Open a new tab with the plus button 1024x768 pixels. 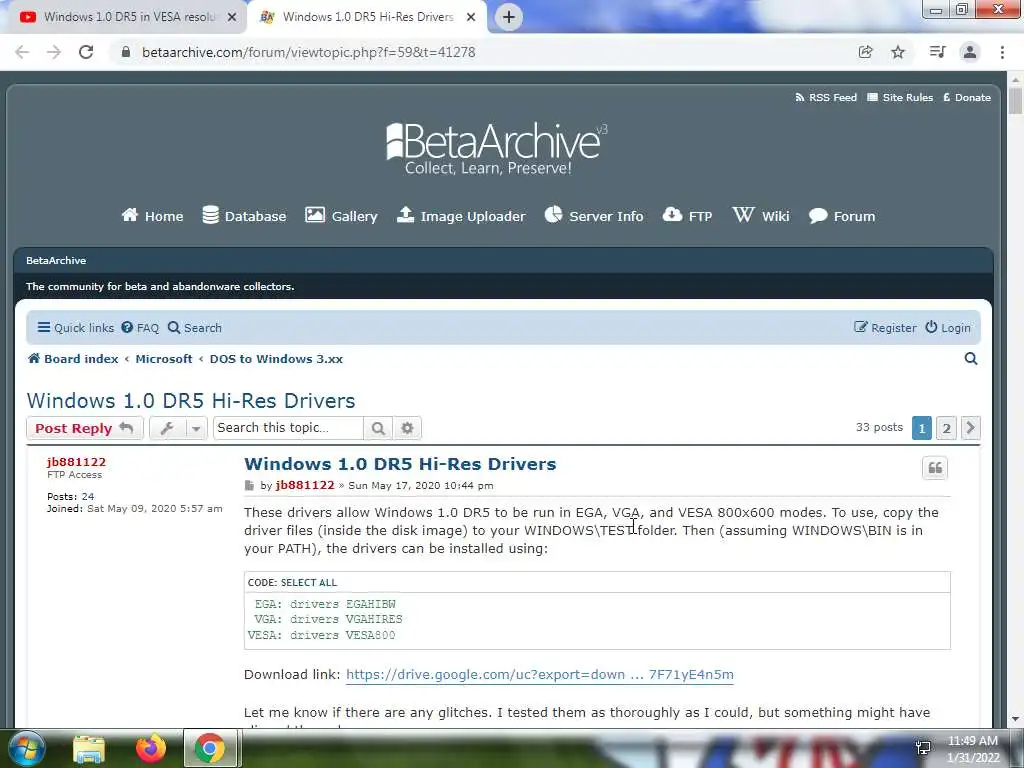(509, 17)
